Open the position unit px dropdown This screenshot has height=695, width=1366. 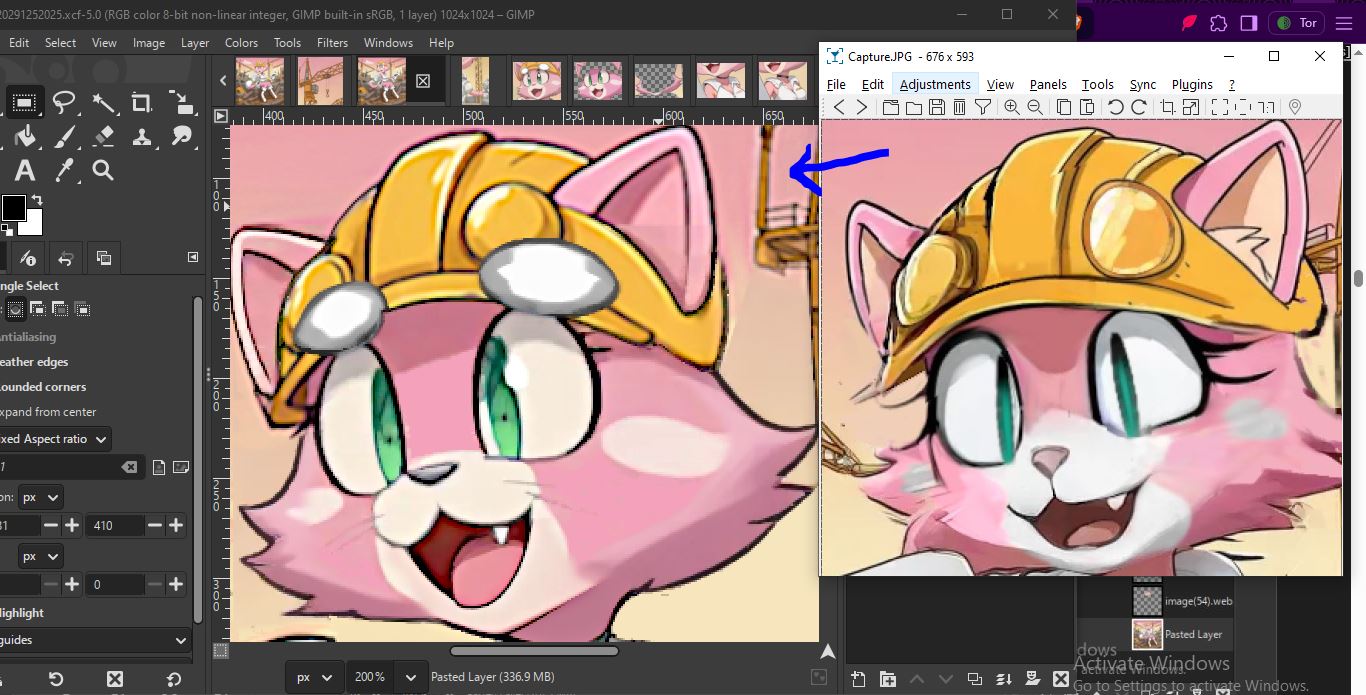[x=41, y=497]
